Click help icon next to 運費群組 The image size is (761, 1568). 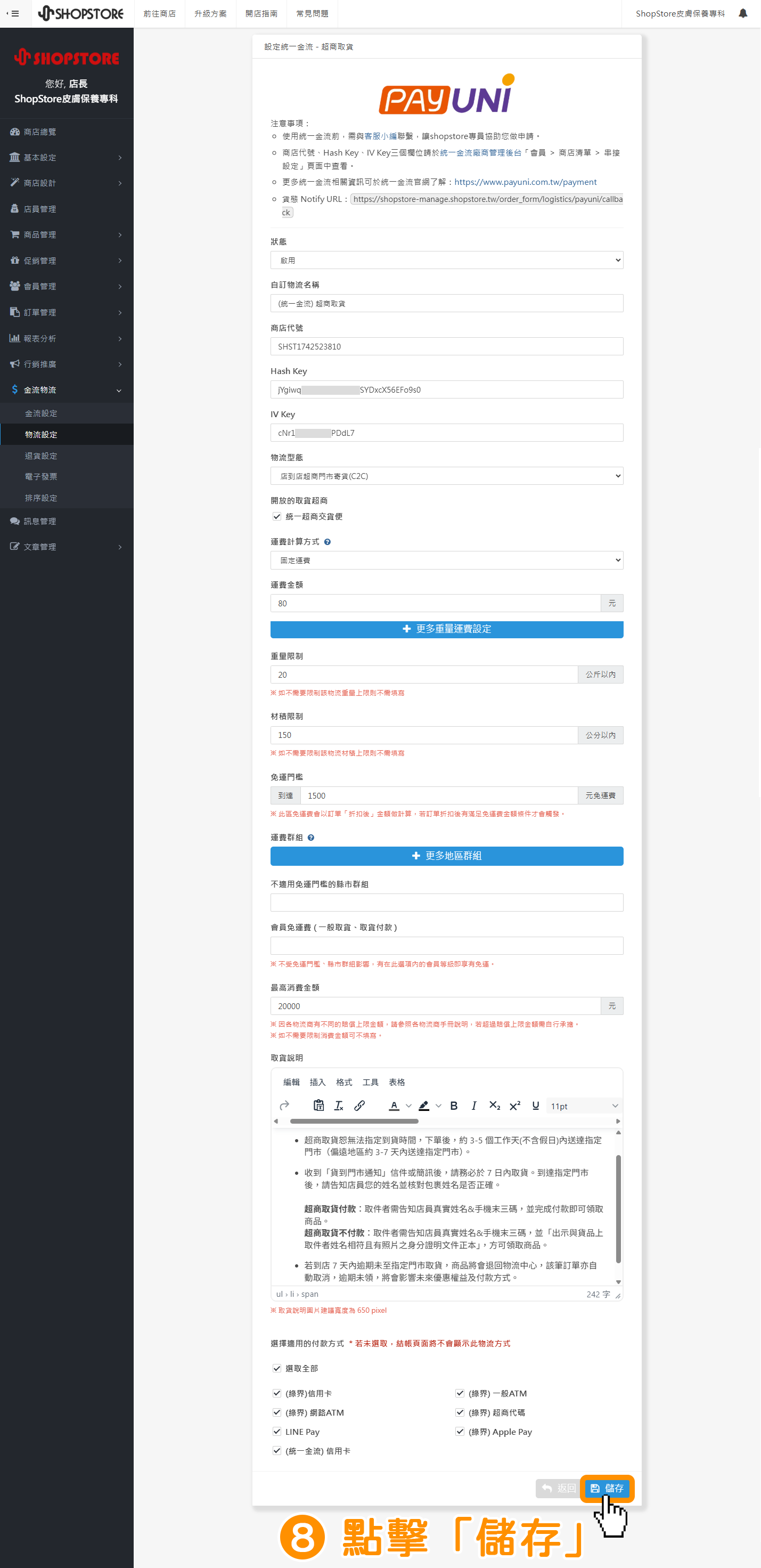click(311, 838)
